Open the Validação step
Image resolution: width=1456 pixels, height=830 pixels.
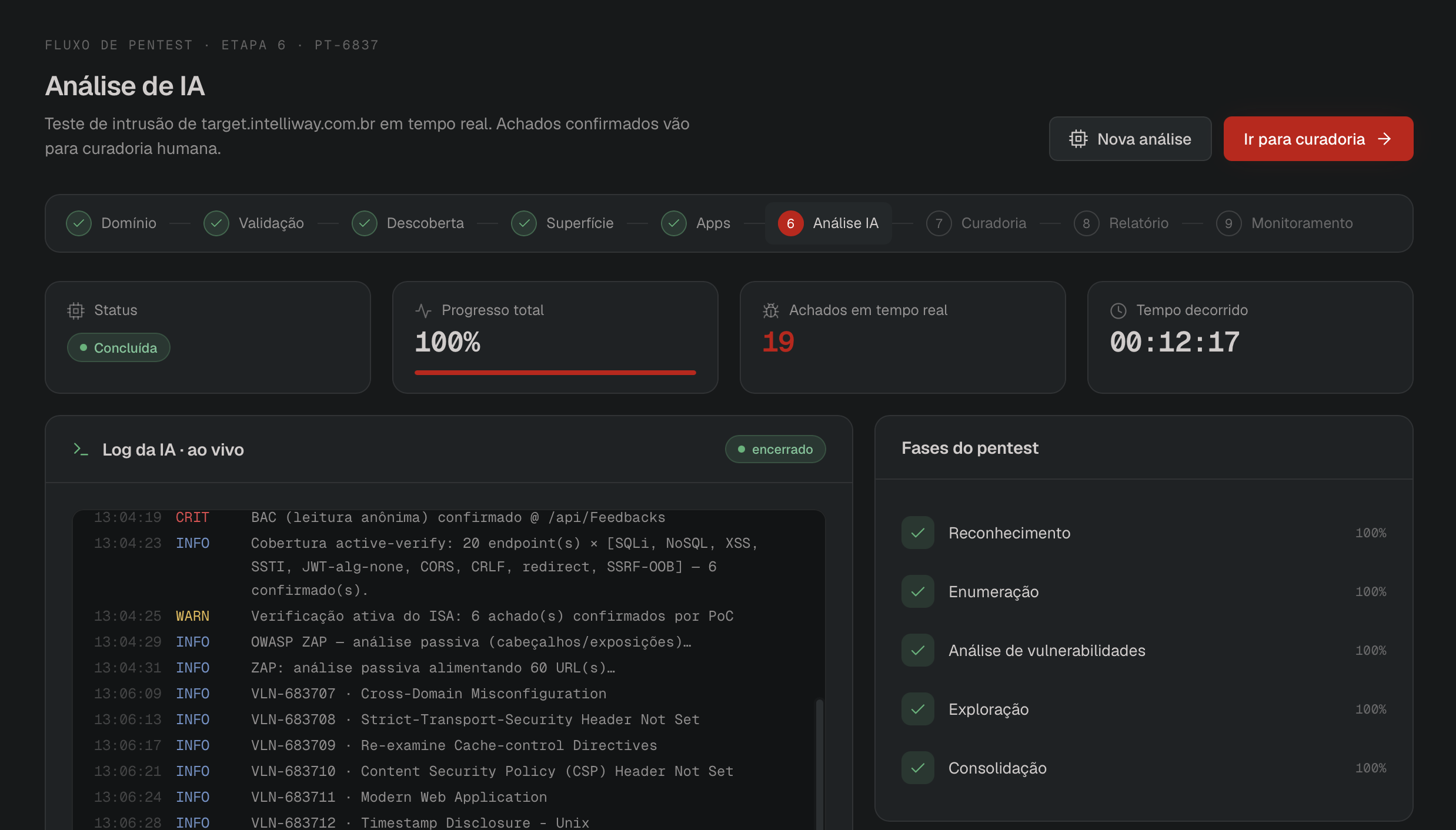pos(254,223)
